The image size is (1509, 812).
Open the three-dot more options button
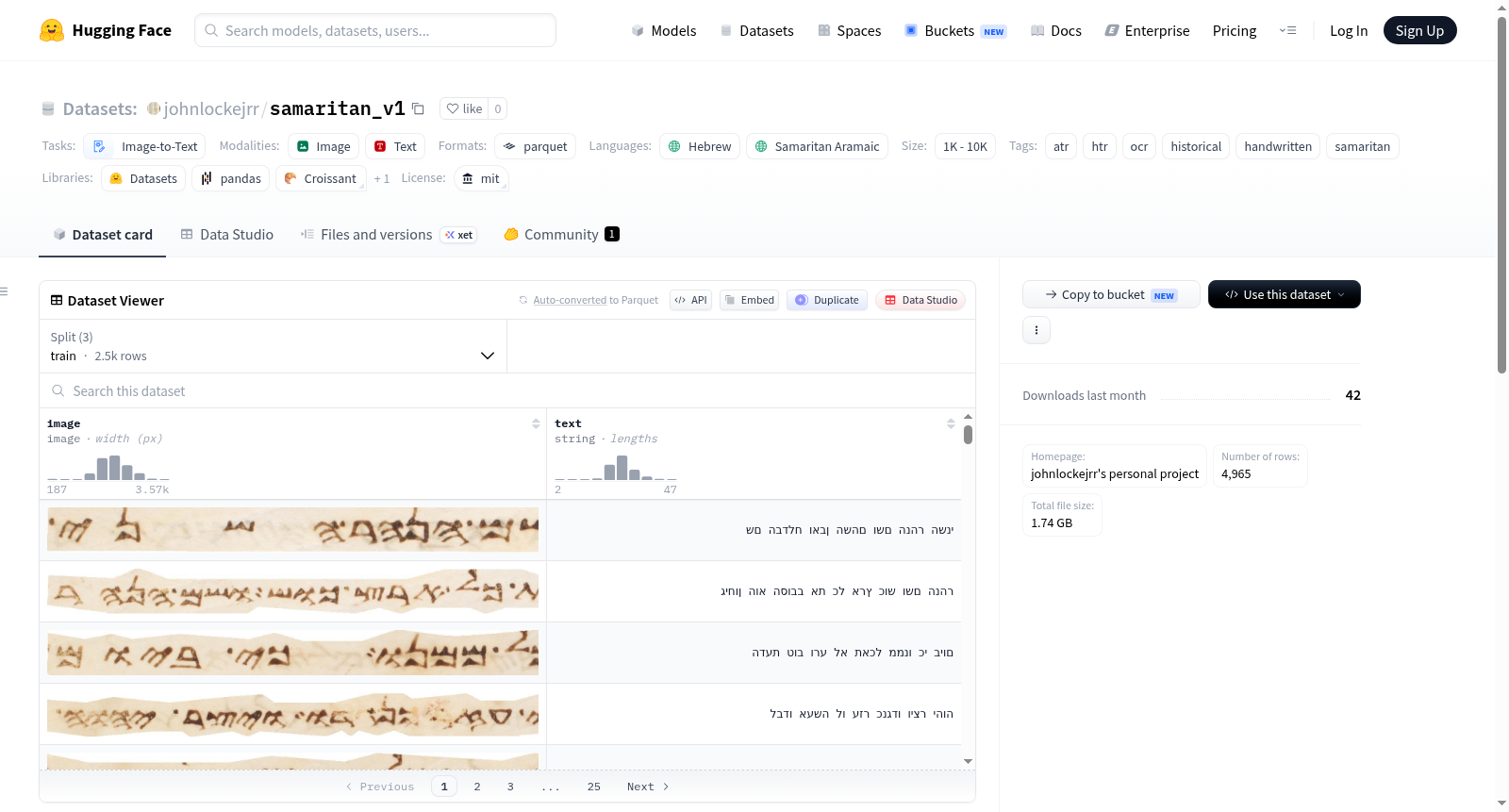pyautogui.click(x=1036, y=330)
